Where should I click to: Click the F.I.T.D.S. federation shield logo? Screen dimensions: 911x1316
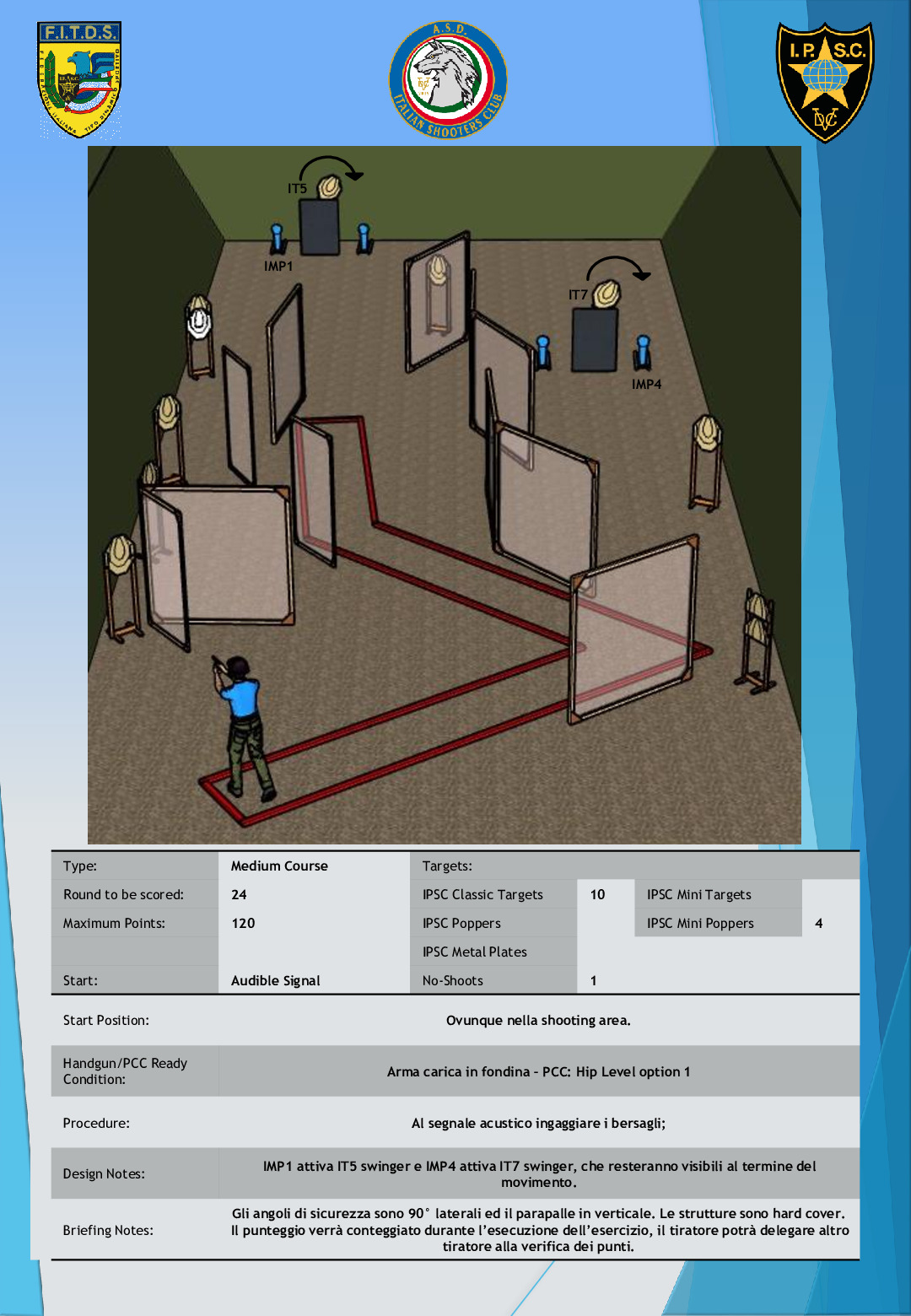click(x=79, y=79)
